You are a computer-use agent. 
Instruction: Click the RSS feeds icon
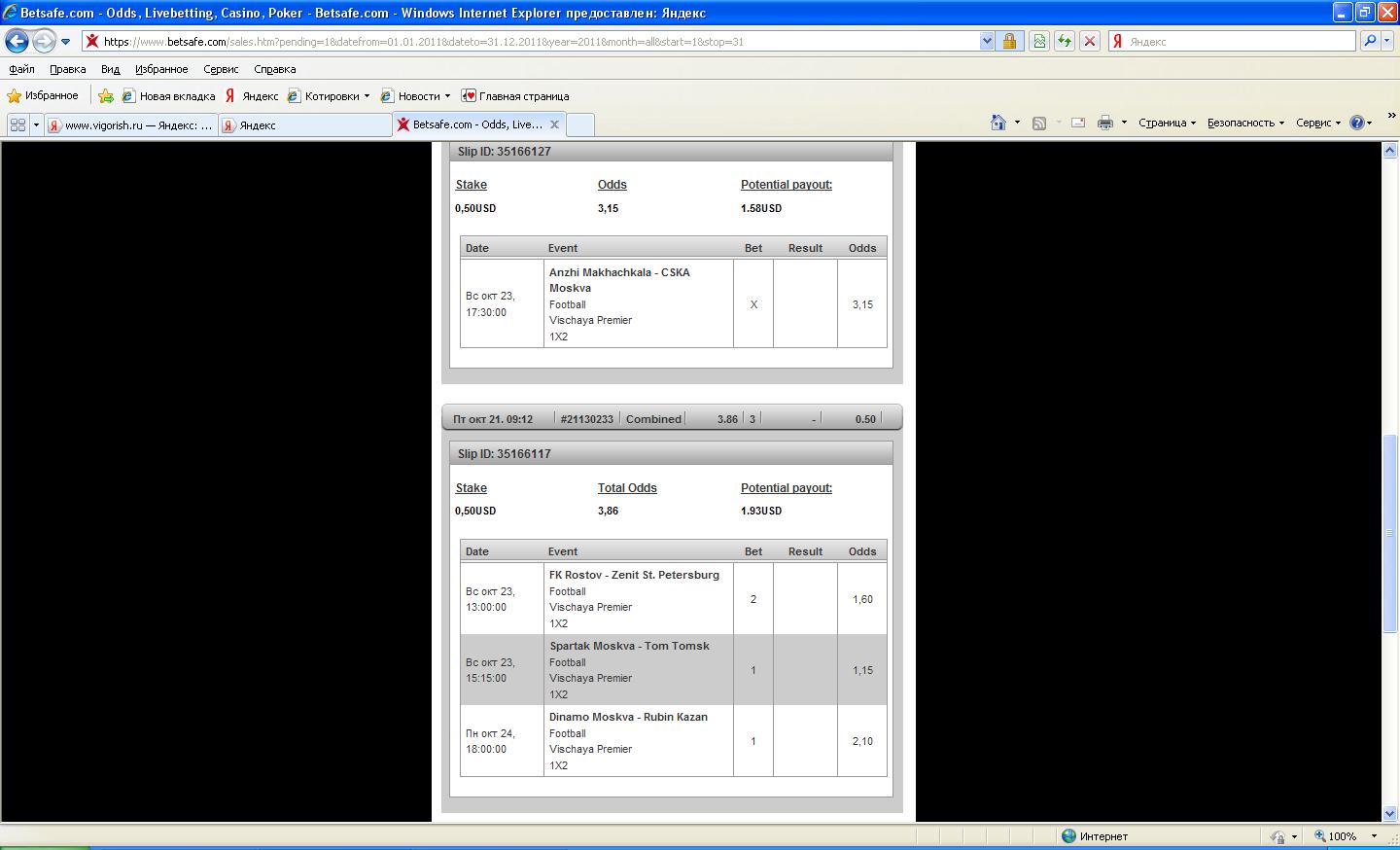[1039, 123]
